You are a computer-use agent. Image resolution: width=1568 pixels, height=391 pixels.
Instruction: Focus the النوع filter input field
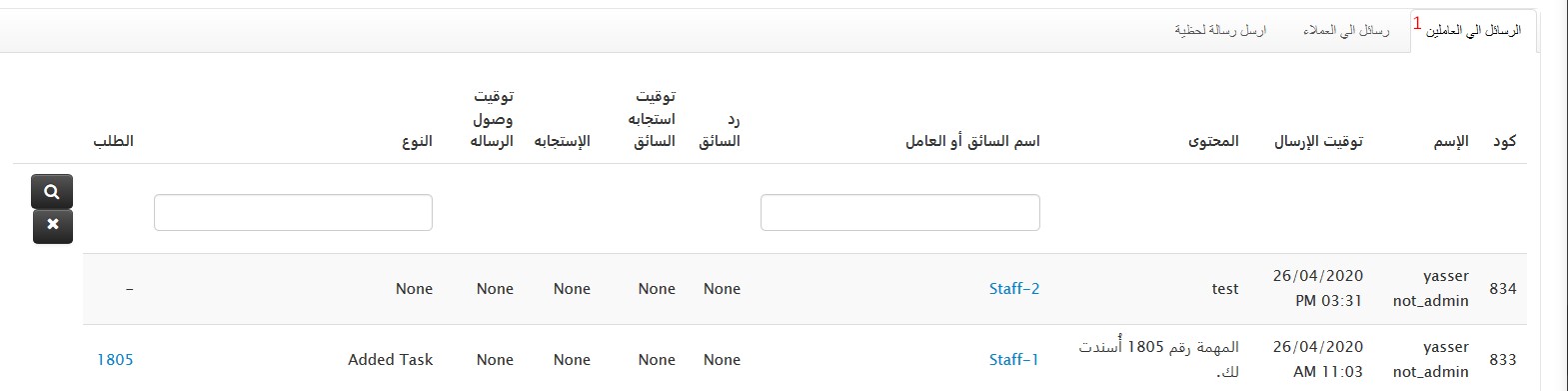[293, 212]
